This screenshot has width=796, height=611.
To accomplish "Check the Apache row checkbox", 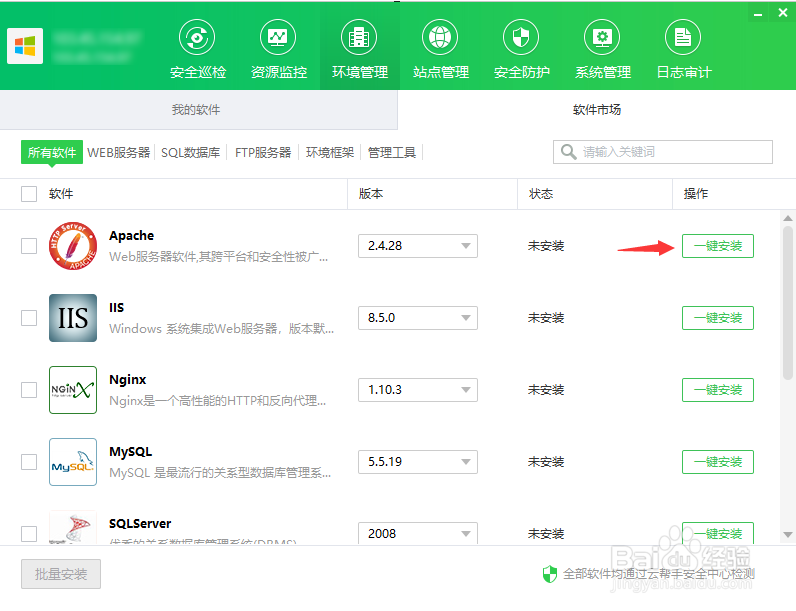I will [29, 246].
